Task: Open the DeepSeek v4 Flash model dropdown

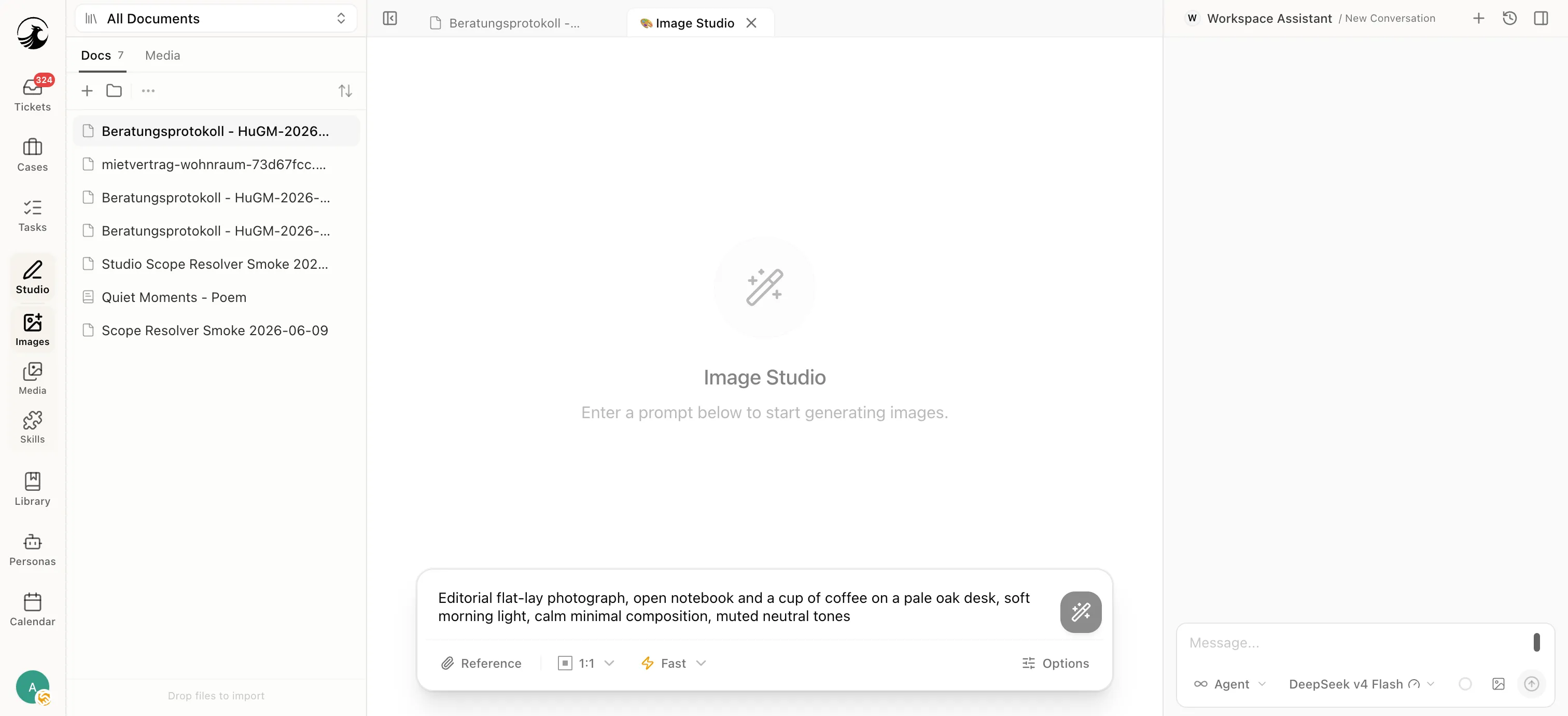Action: tap(1361, 684)
